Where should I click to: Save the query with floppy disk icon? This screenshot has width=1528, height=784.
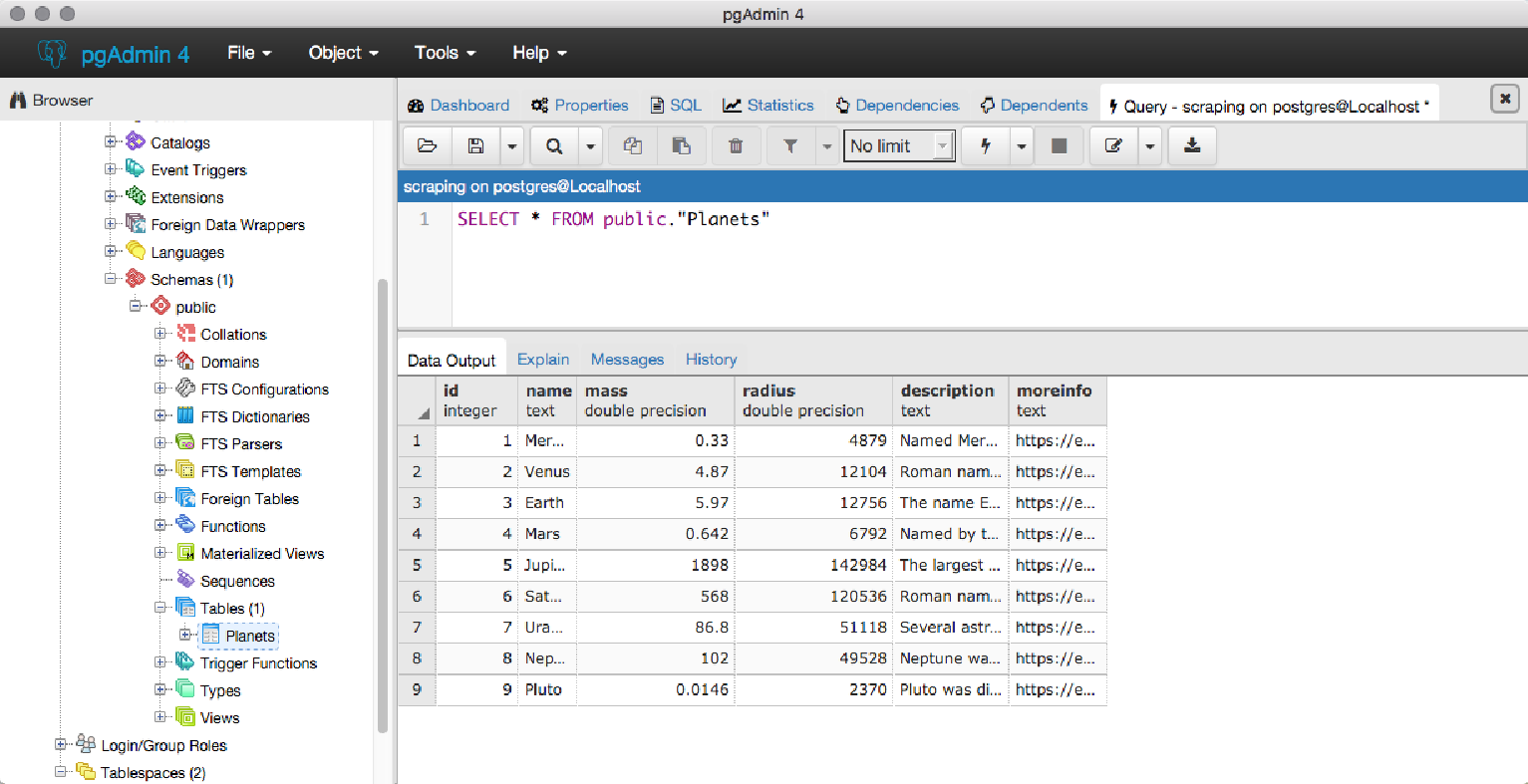point(476,146)
